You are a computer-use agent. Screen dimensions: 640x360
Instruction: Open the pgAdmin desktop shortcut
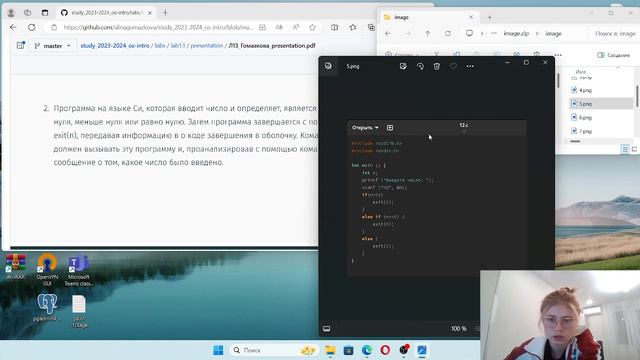47,307
